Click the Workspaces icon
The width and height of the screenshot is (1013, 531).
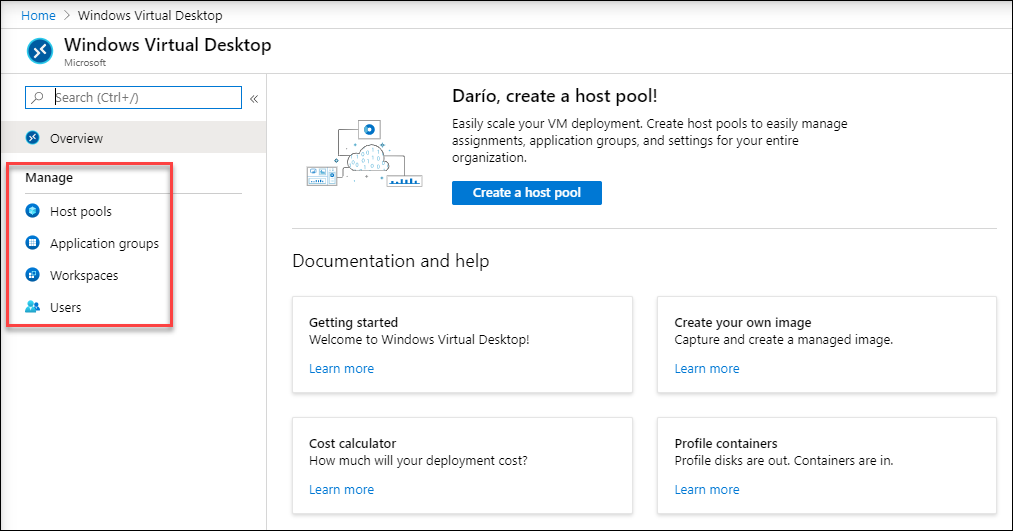tap(32, 275)
